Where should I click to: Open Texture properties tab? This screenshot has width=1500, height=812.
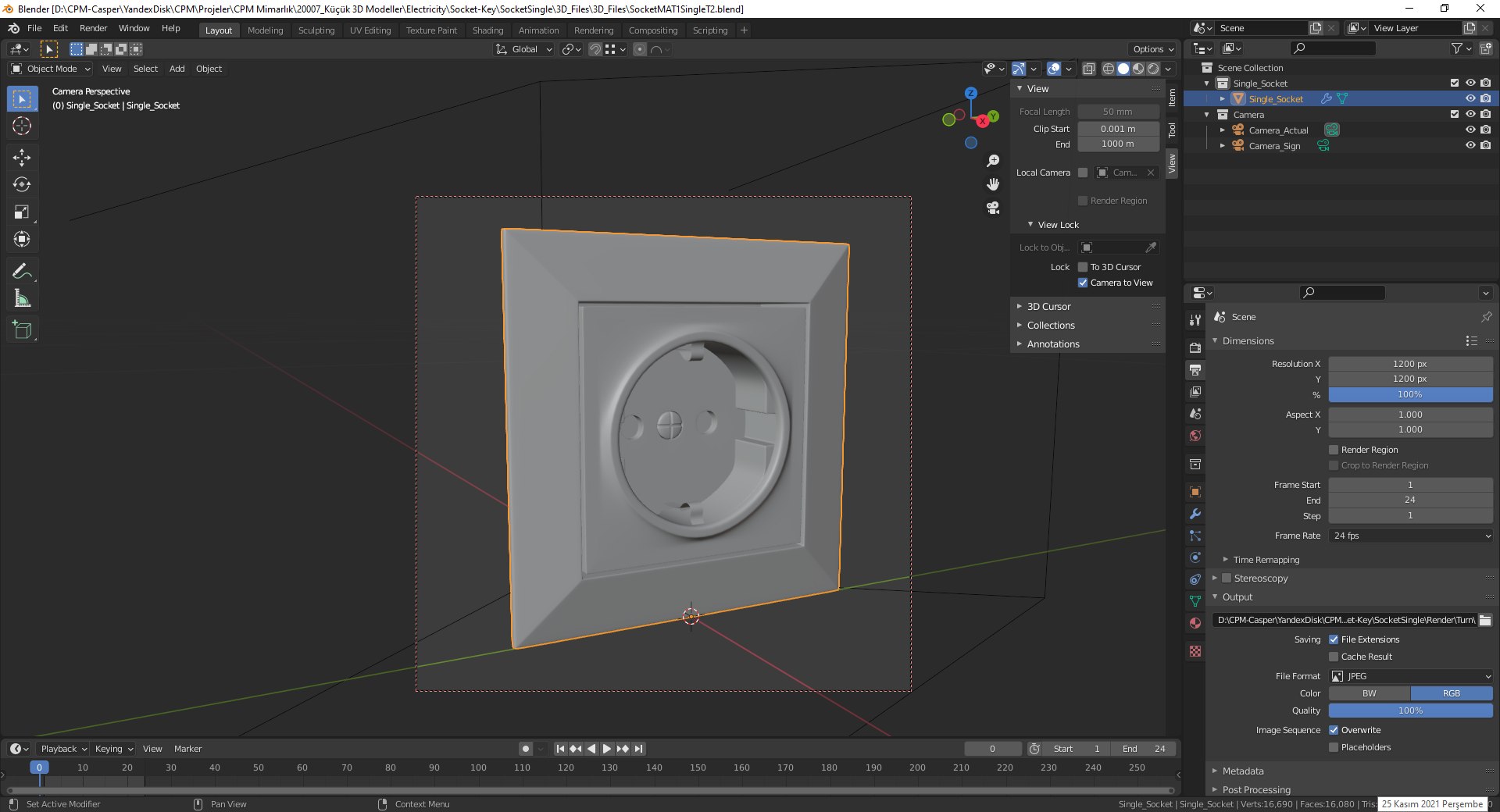click(1195, 651)
